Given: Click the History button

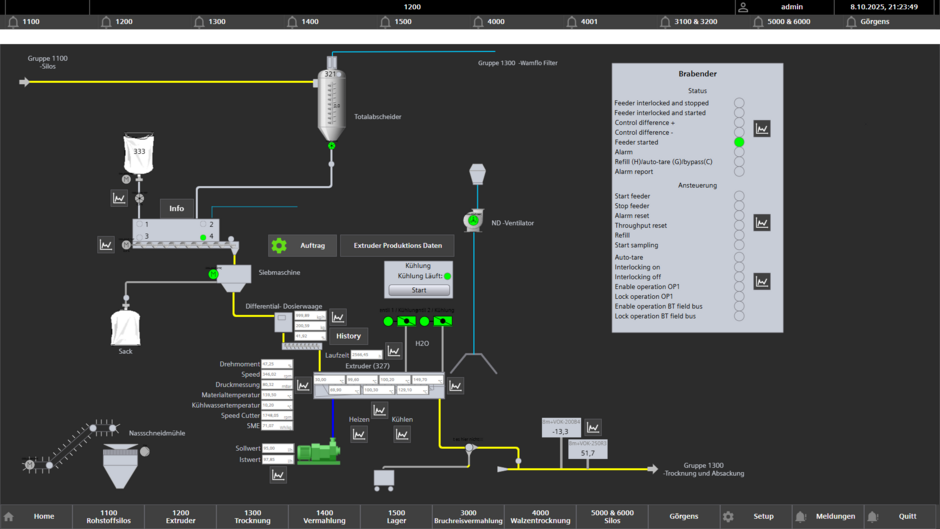Looking at the screenshot, I should (x=348, y=336).
